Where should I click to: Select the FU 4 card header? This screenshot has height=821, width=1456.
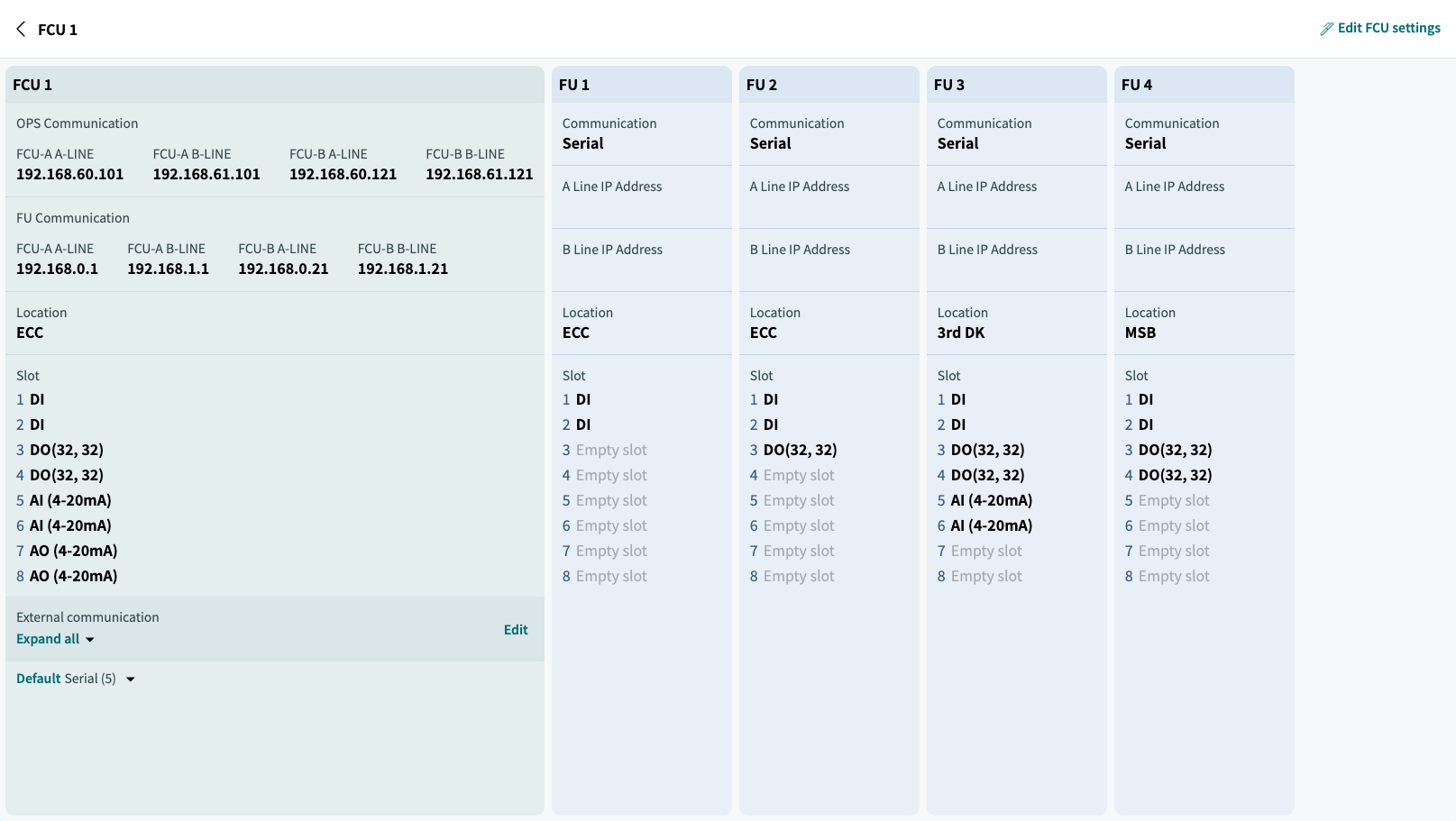[x=1204, y=85]
